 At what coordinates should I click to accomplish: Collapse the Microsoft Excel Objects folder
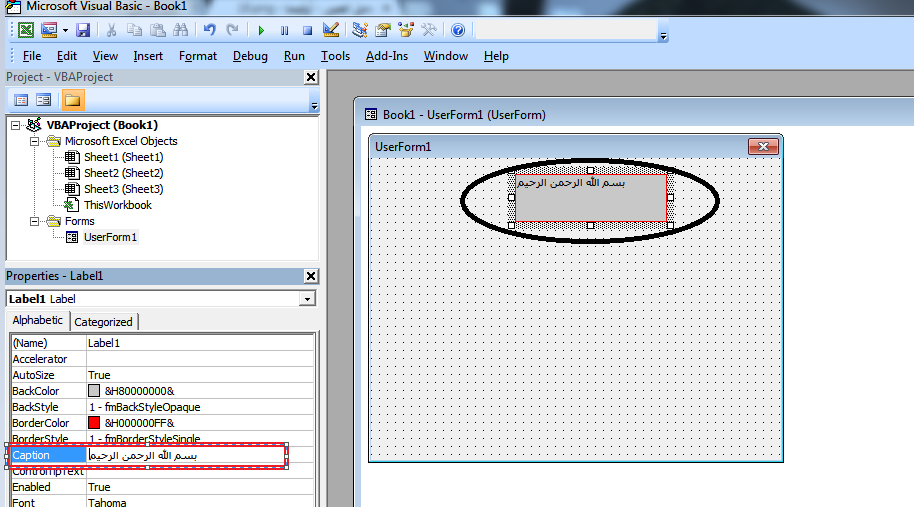34,142
